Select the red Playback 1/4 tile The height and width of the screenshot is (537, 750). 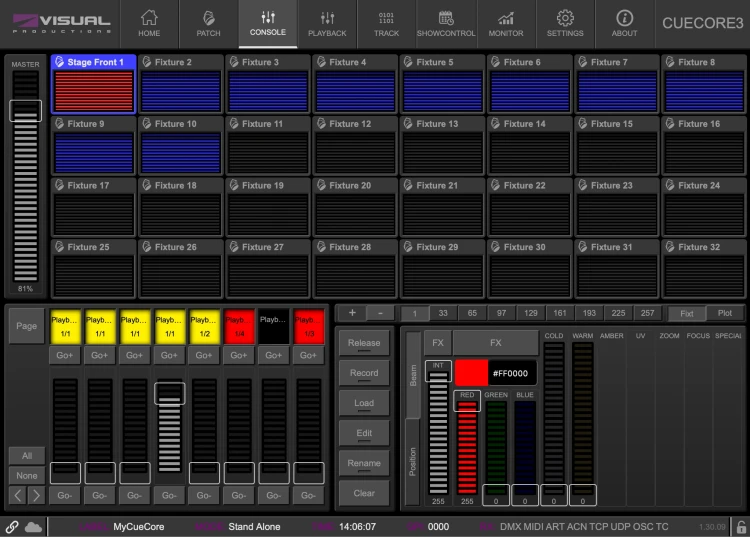[239, 327]
